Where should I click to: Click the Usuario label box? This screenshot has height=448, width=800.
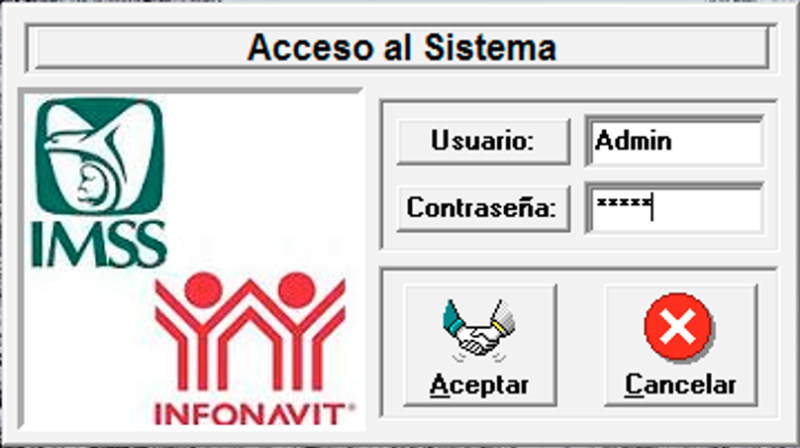[x=483, y=141]
